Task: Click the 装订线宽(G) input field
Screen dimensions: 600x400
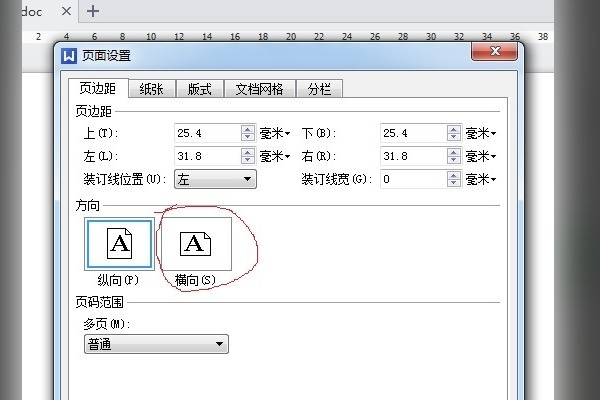Action: pos(413,179)
